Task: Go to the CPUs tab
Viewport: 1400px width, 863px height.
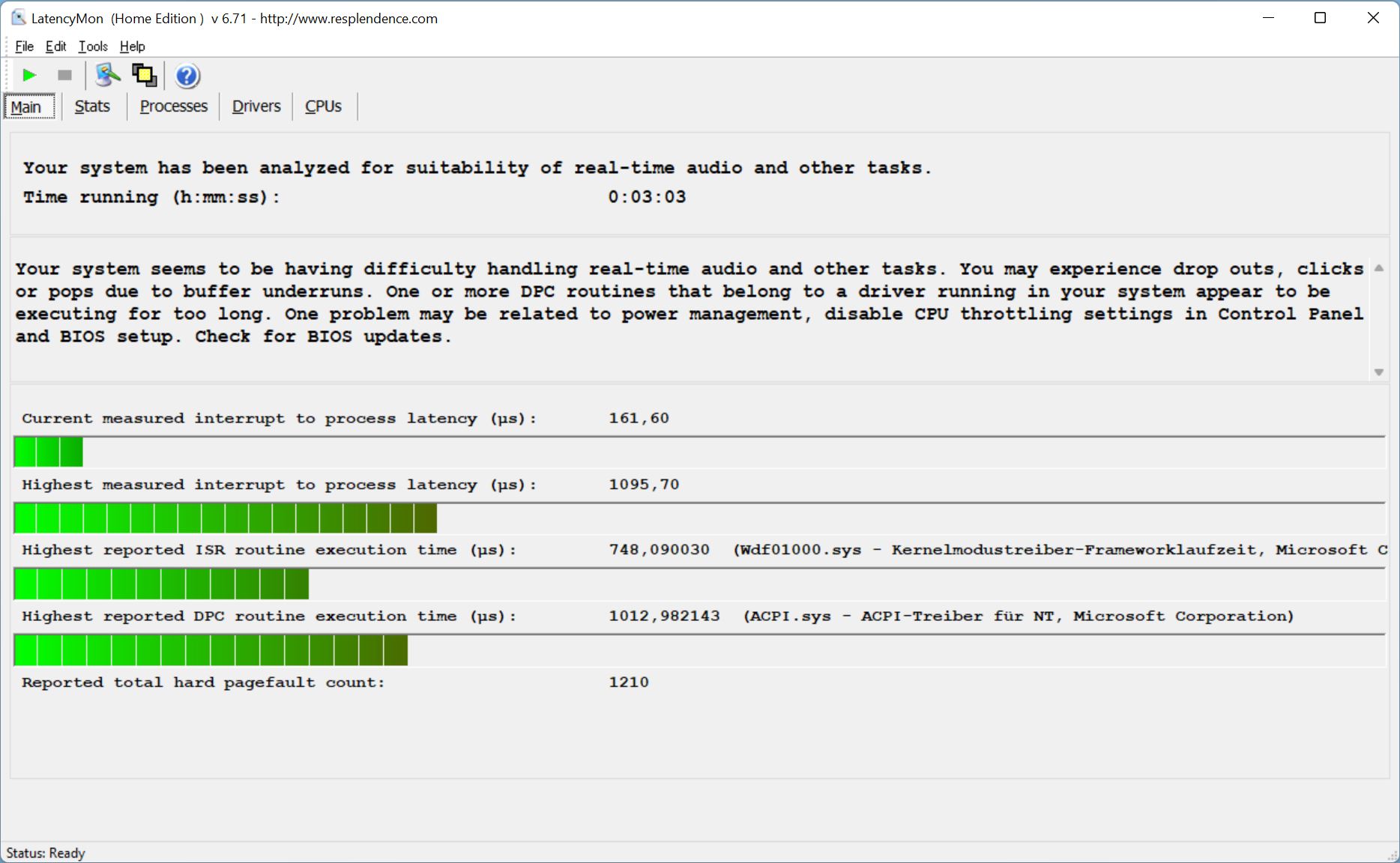Action: coord(323,106)
